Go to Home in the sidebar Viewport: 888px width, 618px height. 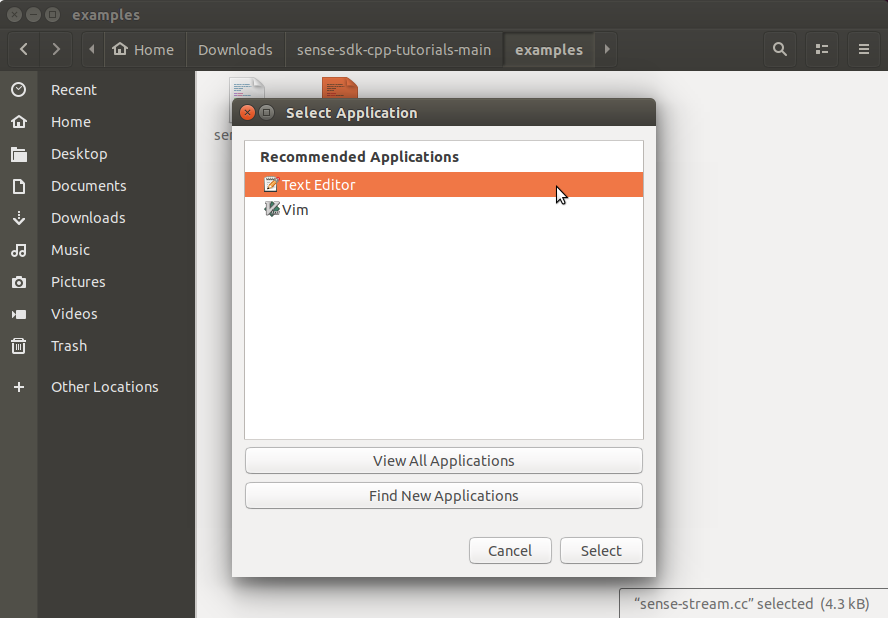[x=71, y=122]
